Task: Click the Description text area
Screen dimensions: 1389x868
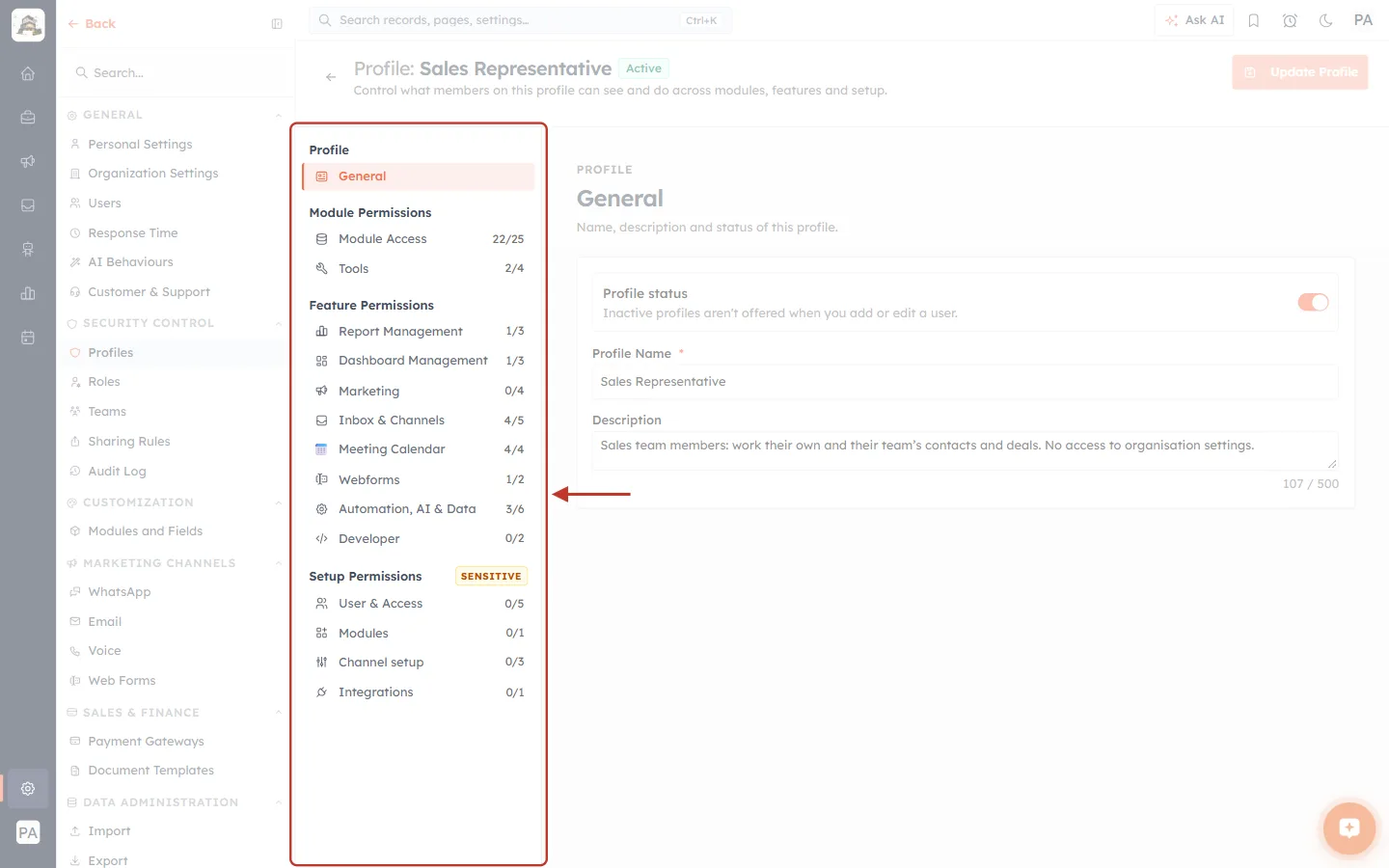Action: (965, 450)
